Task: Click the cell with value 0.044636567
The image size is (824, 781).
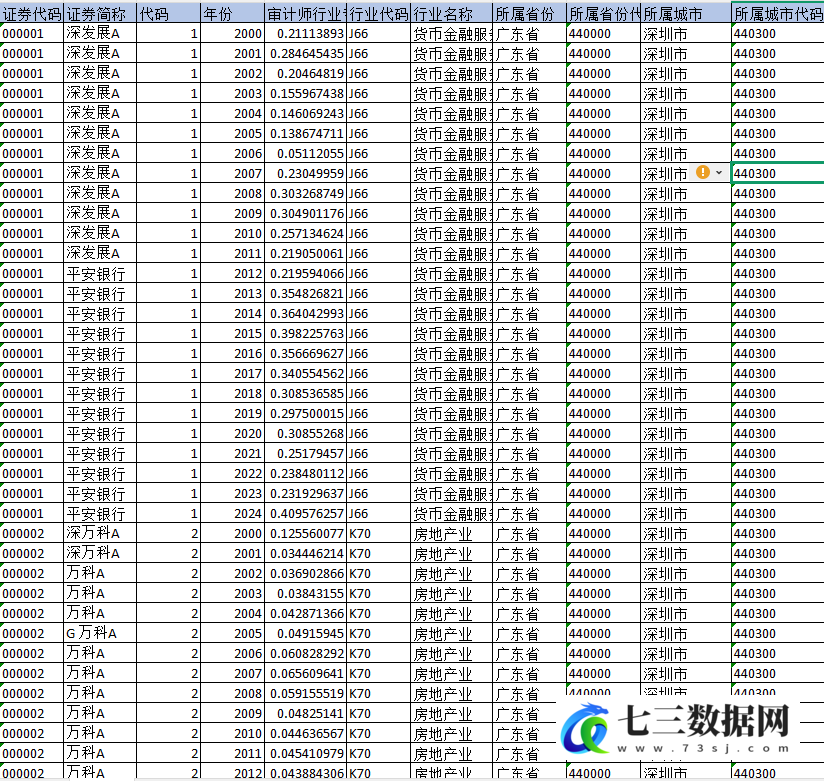Action: tap(305, 733)
